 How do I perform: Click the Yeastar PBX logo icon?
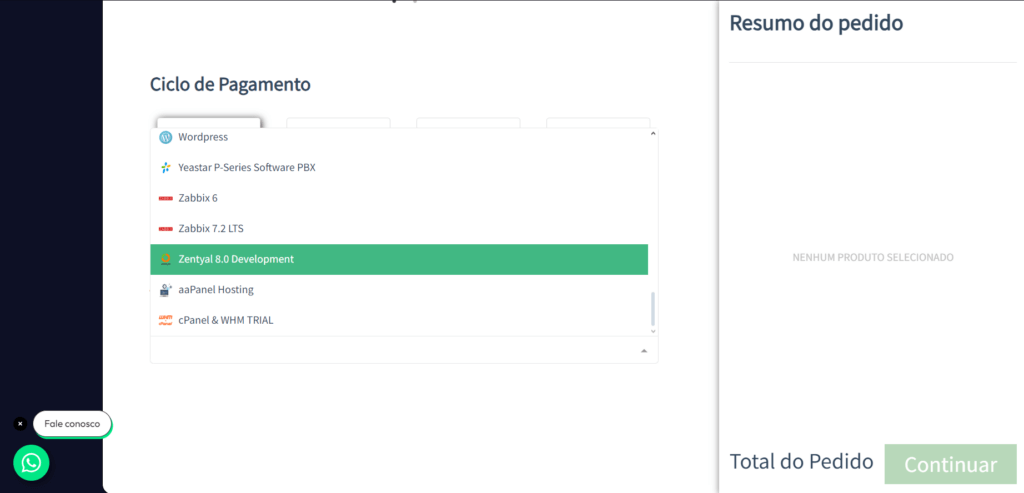pos(165,168)
